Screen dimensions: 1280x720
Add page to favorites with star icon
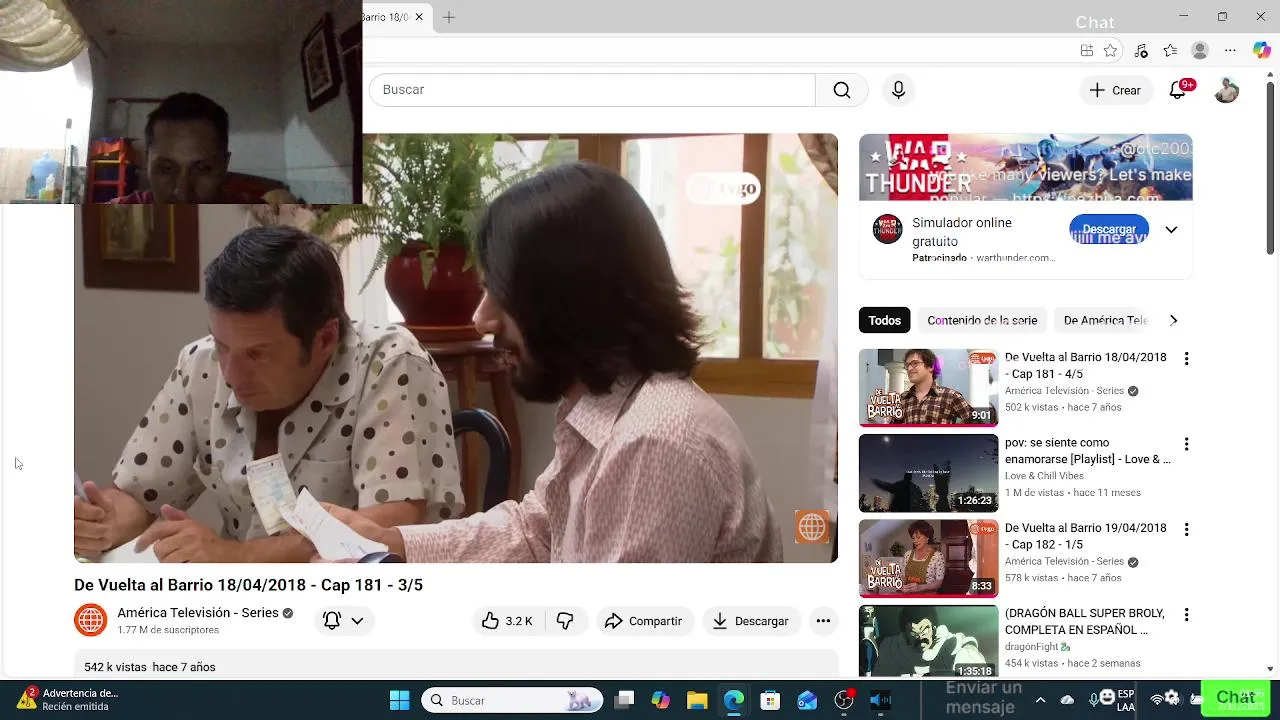coord(1110,51)
